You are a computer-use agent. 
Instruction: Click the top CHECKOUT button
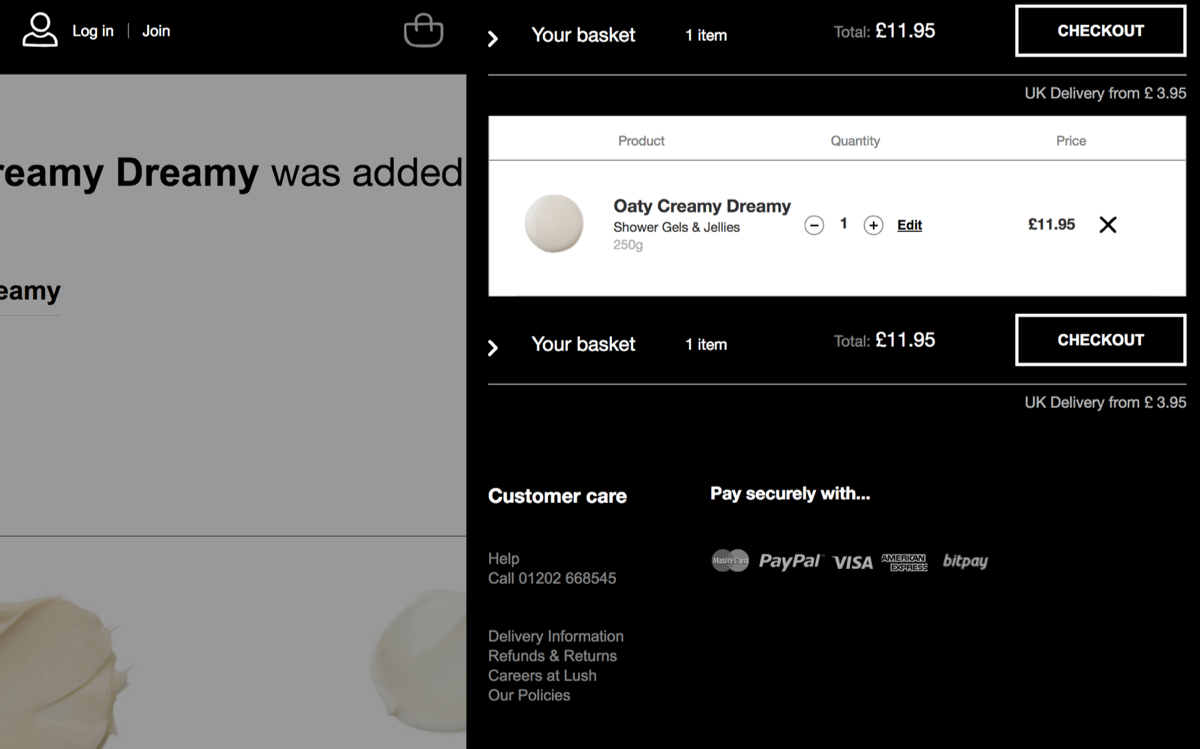click(1101, 31)
